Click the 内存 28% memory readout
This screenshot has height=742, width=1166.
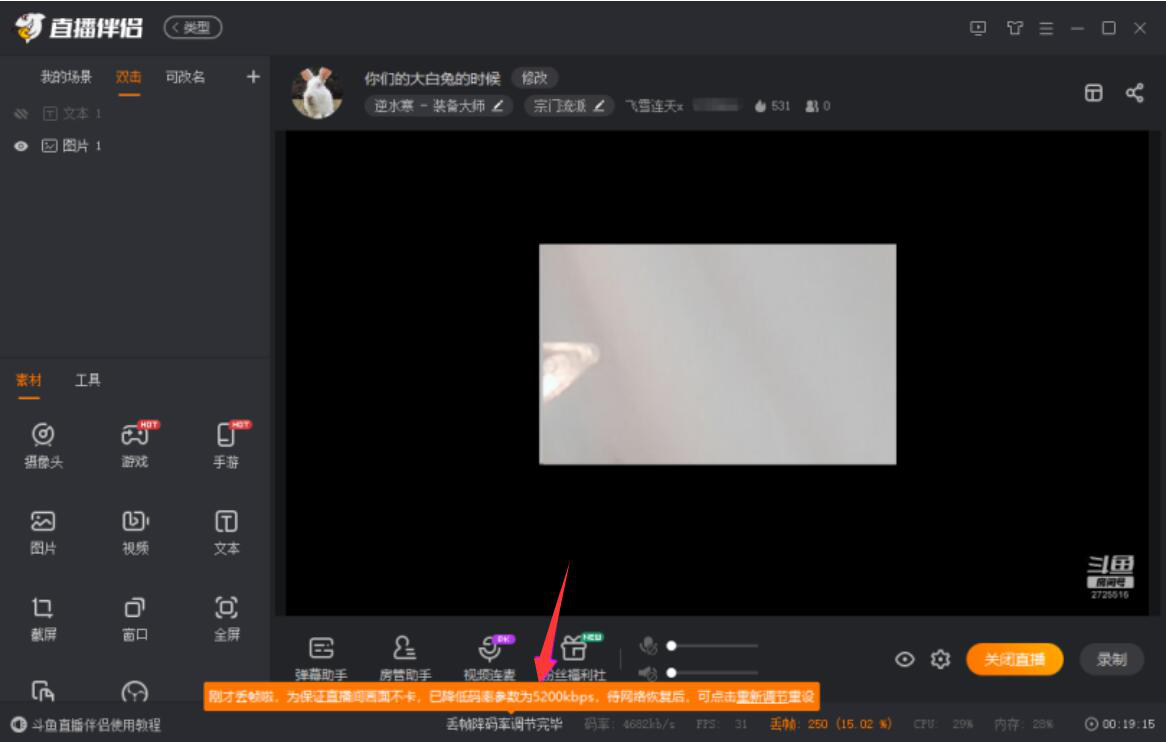(1024, 723)
